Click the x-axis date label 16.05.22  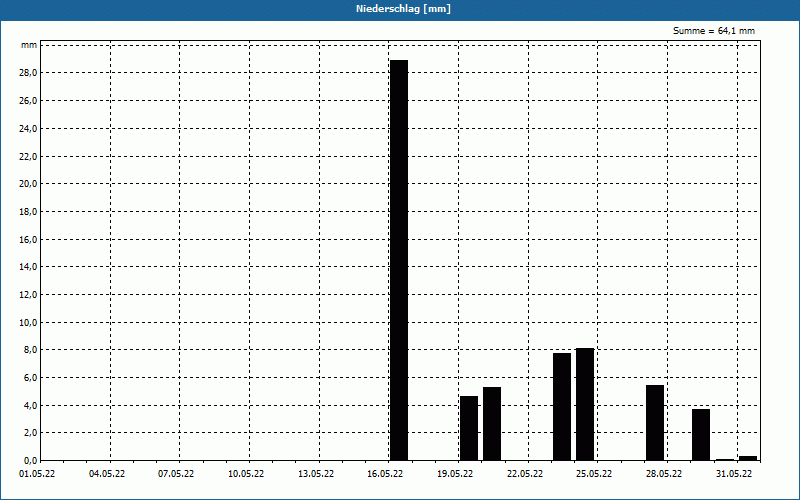pyautogui.click(x=385, y=474)
